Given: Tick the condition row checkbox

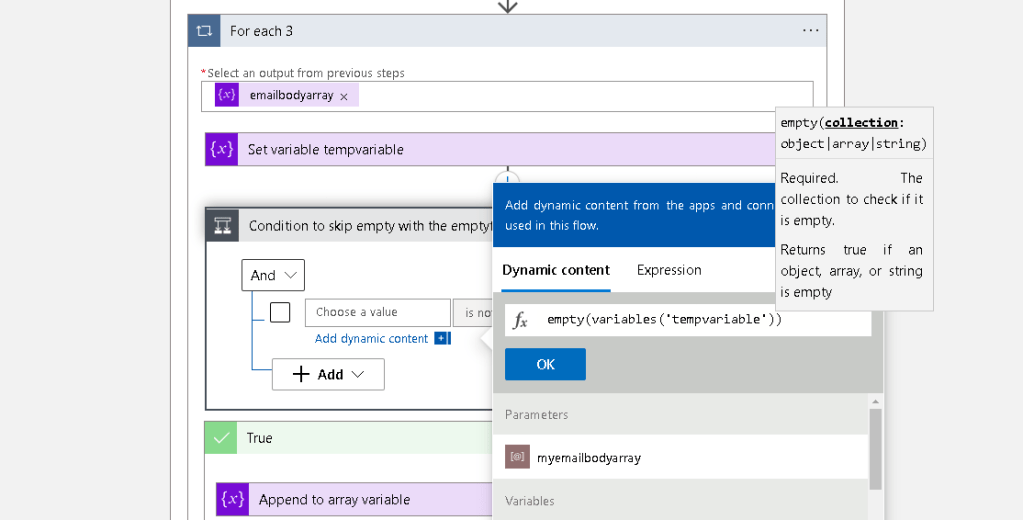Looking at the screenshot, I should (x=280, y=313).
